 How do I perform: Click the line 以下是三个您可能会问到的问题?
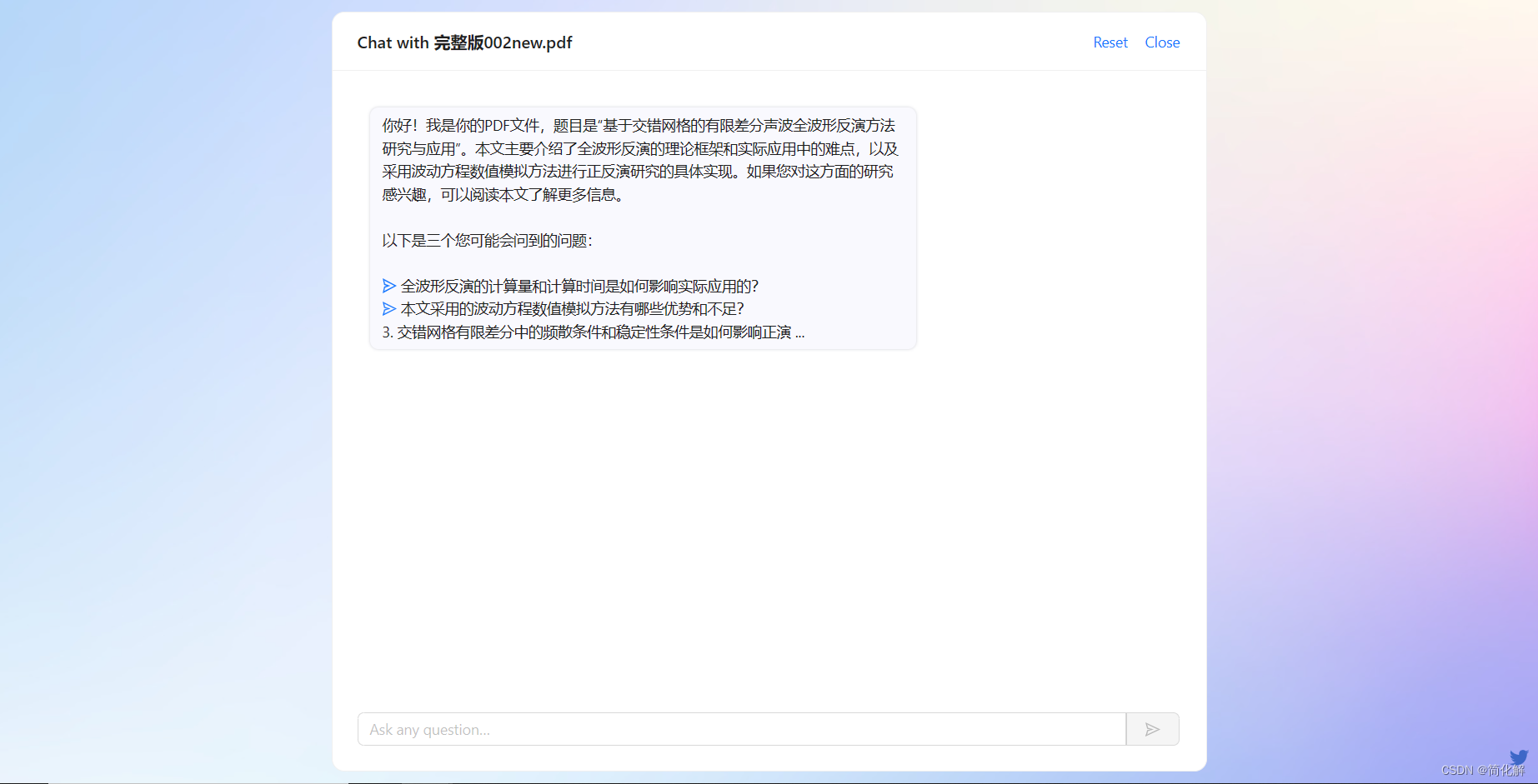(487, 241)
